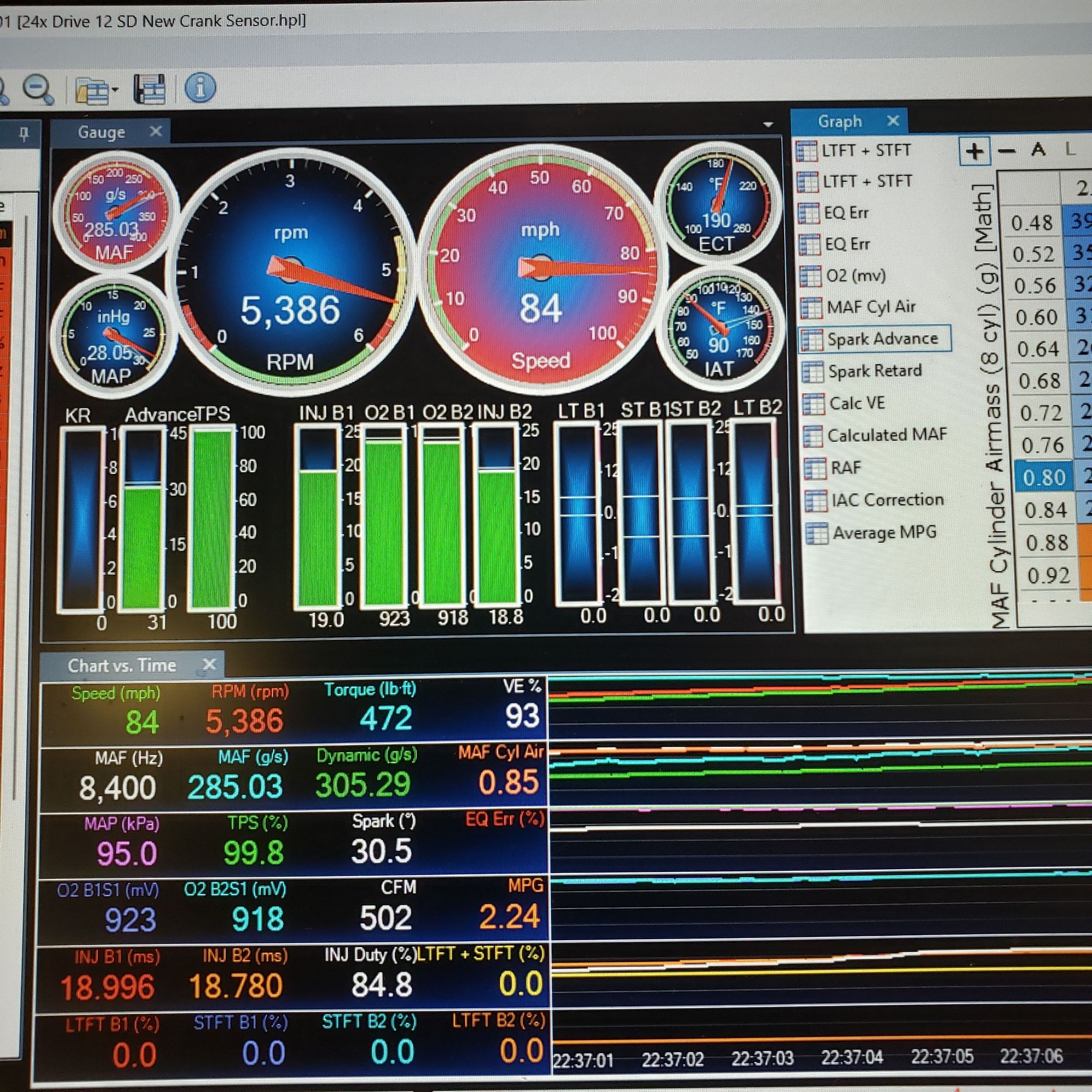
Task: Click the plus button in Graph panel
Action: coord(975,151)
